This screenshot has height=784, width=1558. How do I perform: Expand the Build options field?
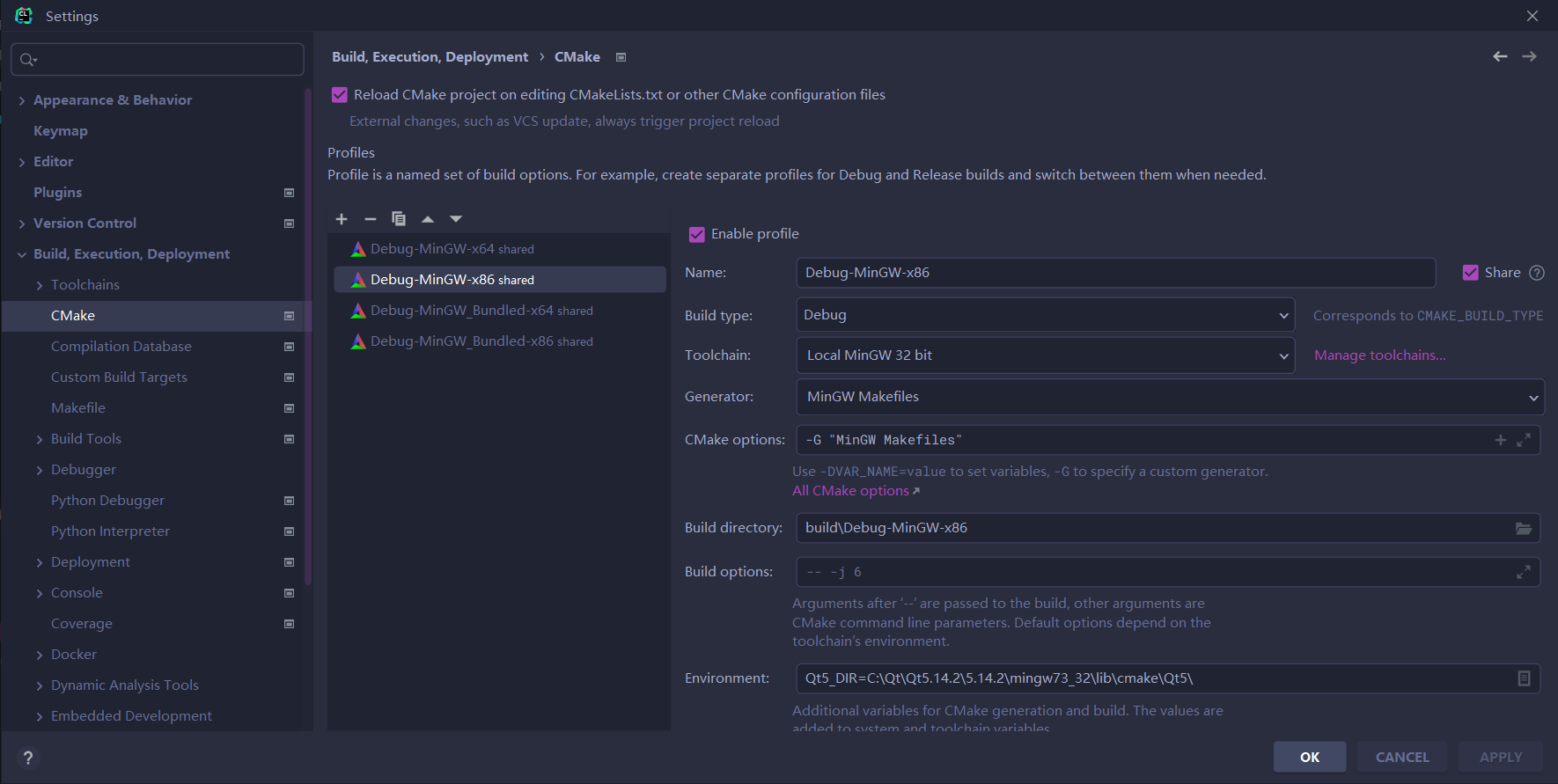click(1524, 572)
